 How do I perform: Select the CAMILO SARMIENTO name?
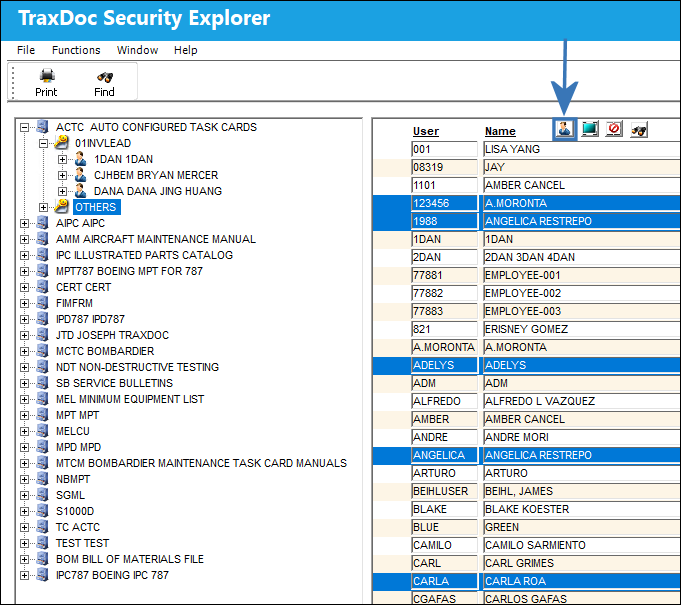click(582, 545)
